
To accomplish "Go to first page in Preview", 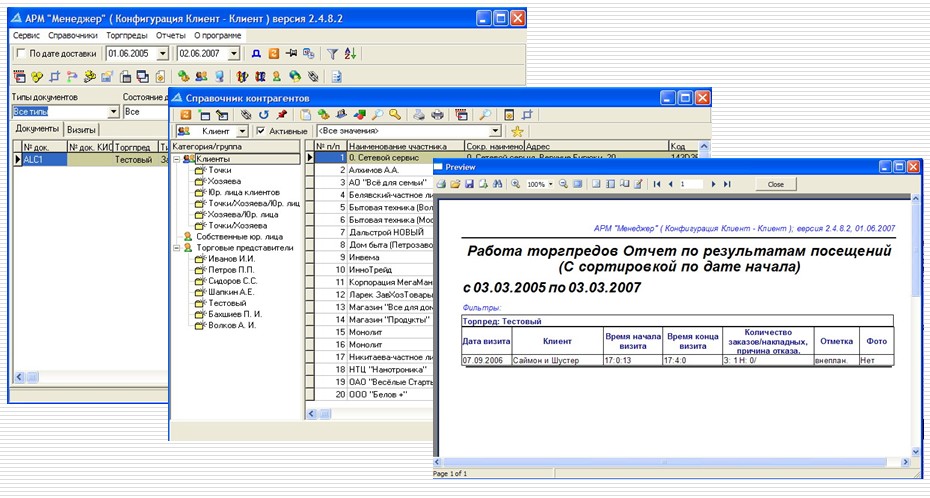I will [657, 184].
